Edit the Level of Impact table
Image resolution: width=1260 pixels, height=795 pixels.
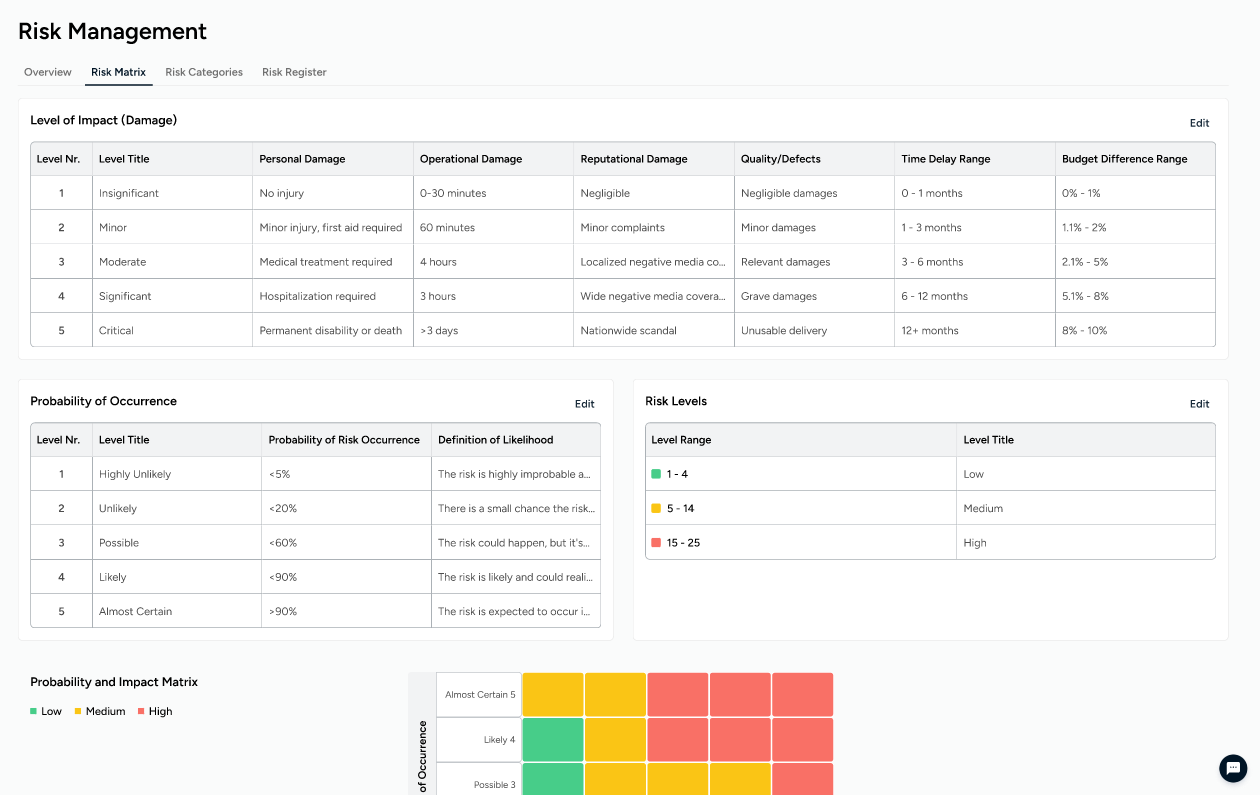1199,123
